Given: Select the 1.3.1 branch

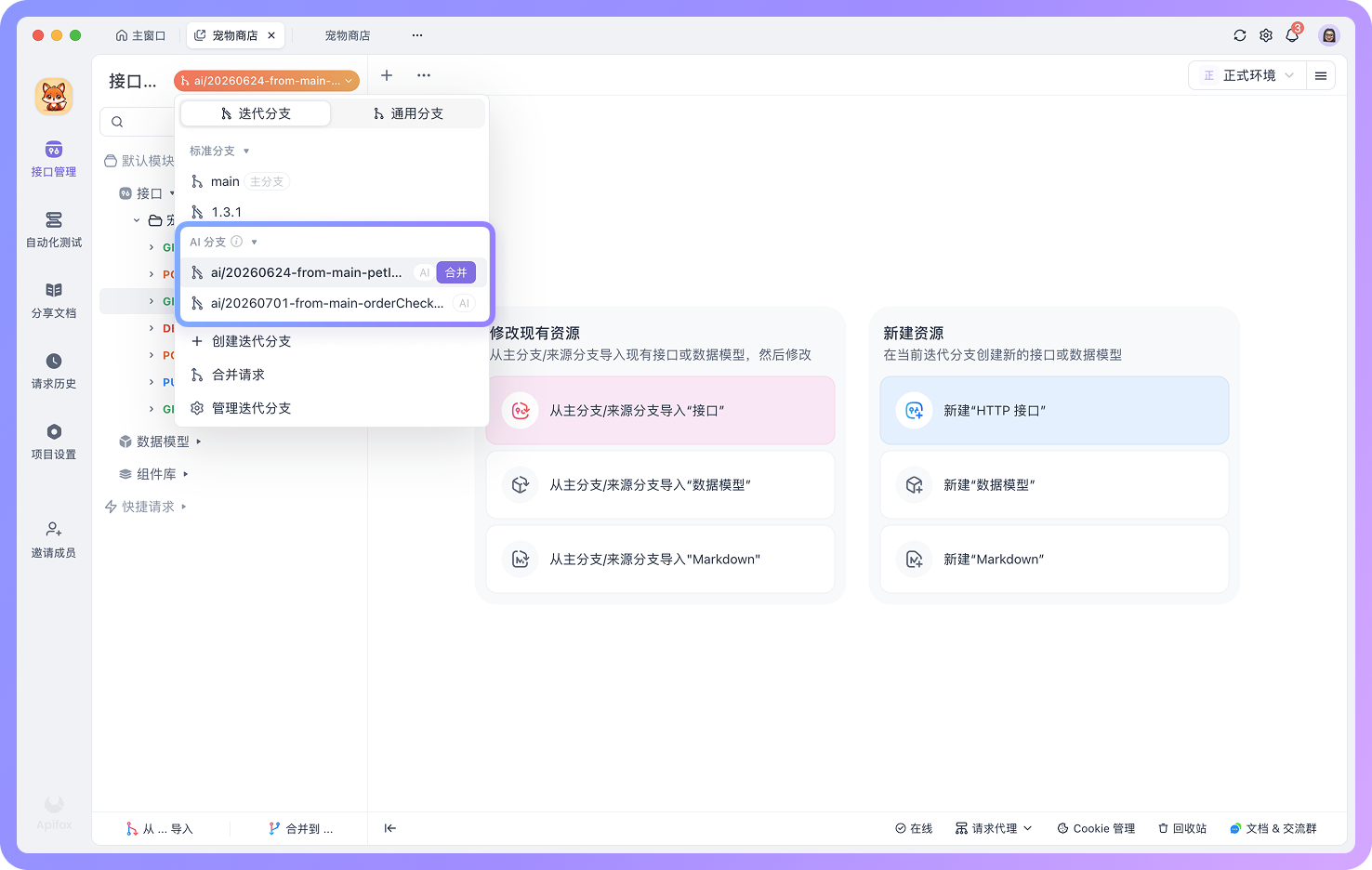Looking at the screenshot, I should [x=333, y=212].
